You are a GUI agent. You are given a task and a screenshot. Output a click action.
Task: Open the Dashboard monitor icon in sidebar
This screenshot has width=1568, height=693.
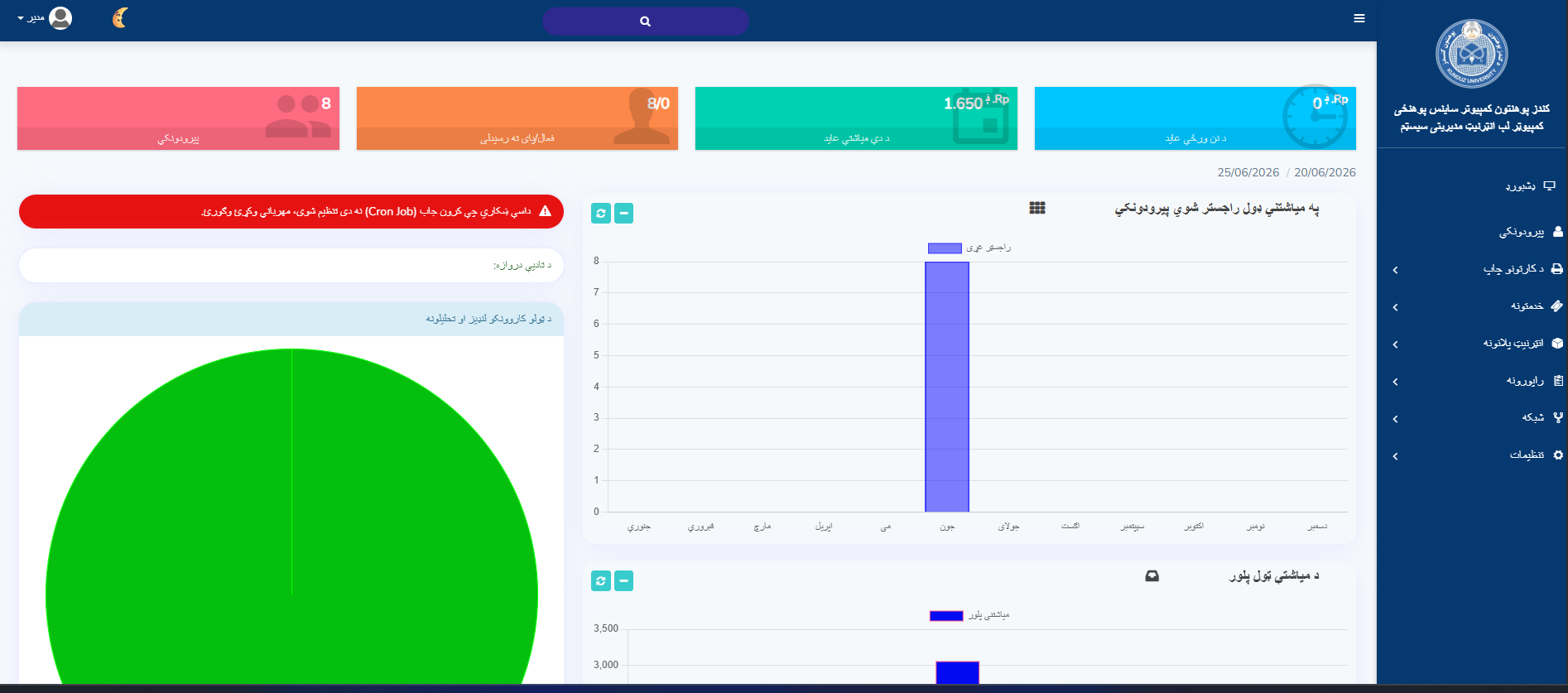[x=1550, y=185]
